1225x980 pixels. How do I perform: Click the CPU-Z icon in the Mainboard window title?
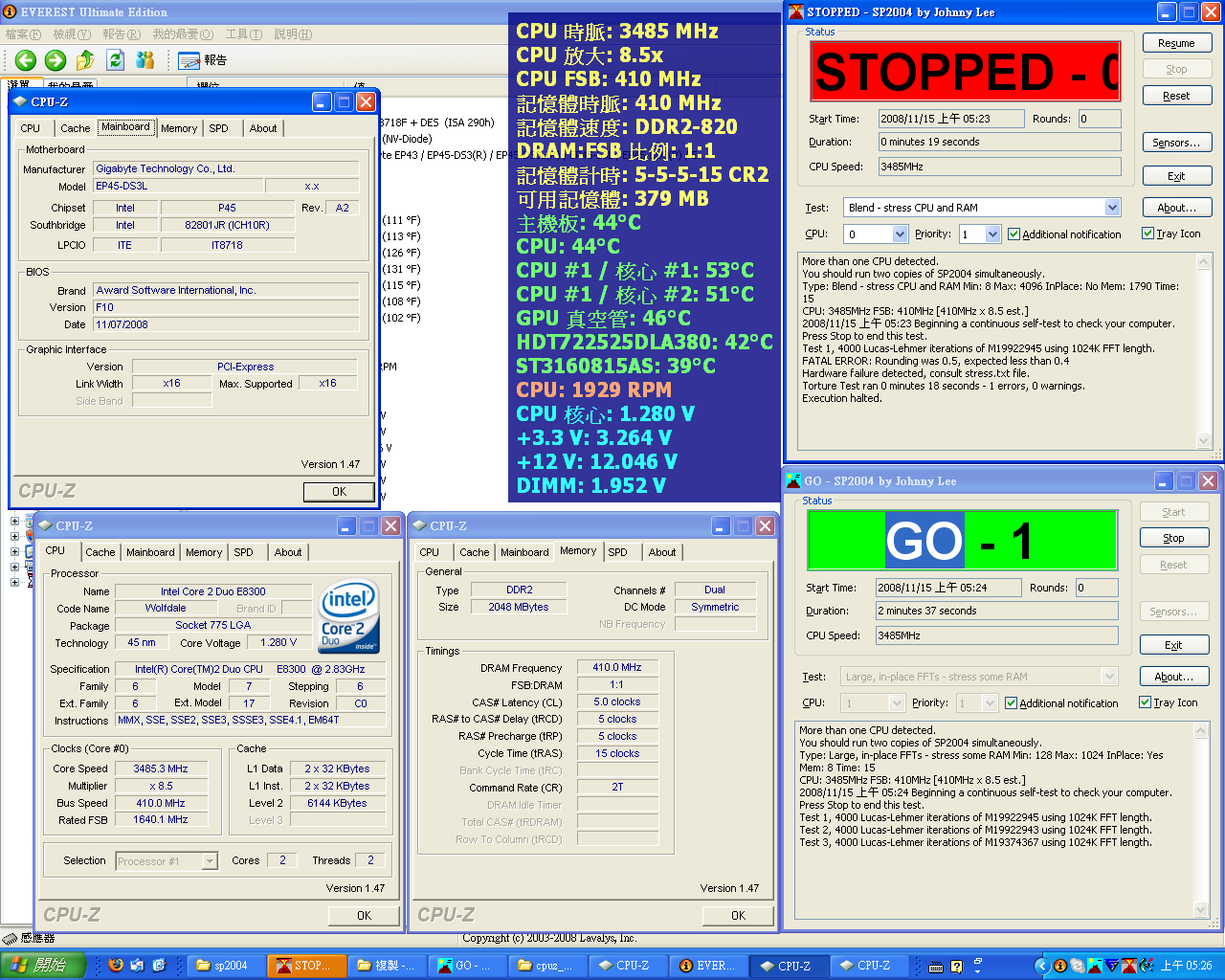[x=20, y=101]
